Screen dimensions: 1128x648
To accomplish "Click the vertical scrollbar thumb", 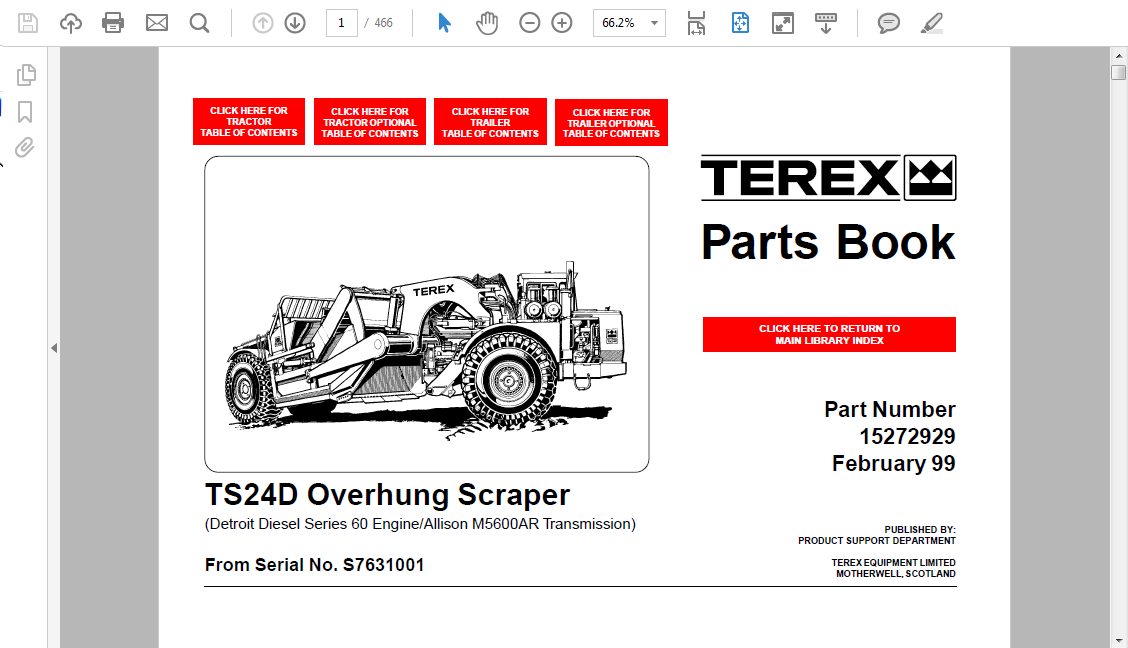I will (x=1119, y=72).
